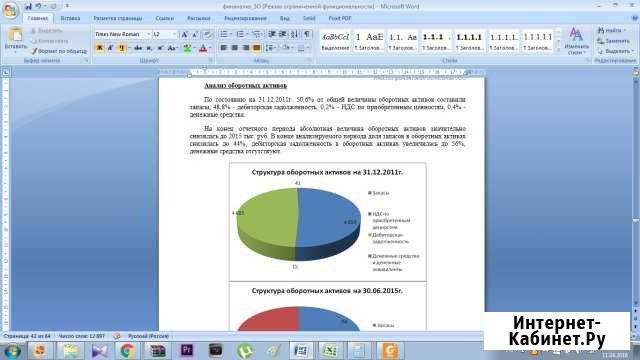This screenshot has height=360, width=640.
Task: Click the Change Styles icon
Action: click(x=576, y=40)
